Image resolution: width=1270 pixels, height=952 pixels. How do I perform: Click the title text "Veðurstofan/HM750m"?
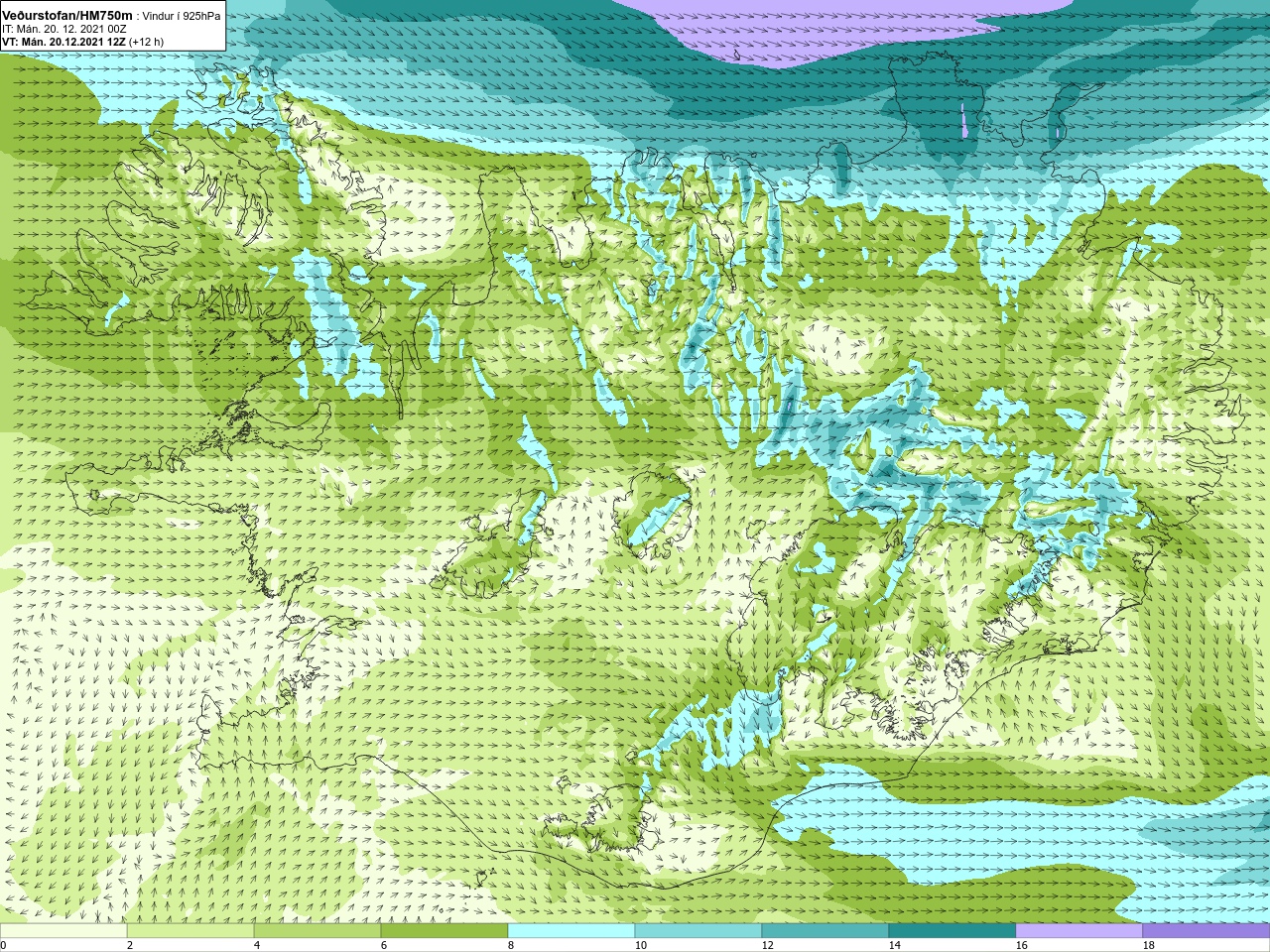67,15
